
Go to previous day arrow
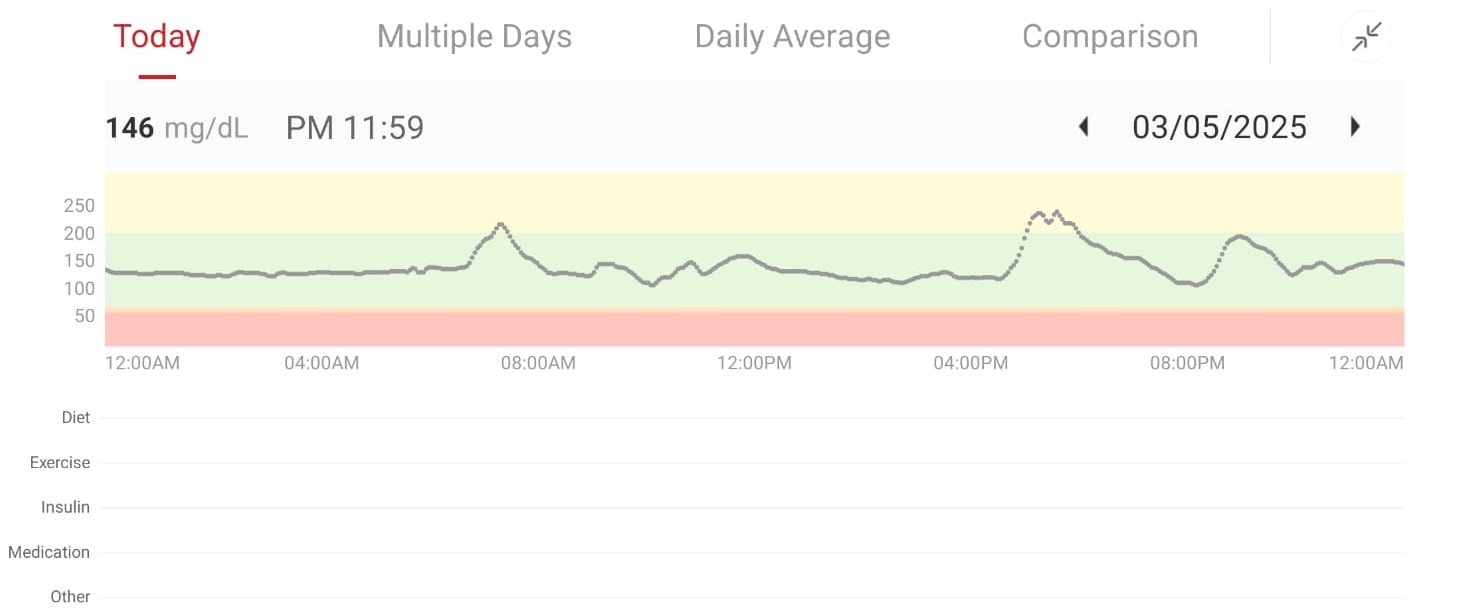click(x=1083, y=127)
